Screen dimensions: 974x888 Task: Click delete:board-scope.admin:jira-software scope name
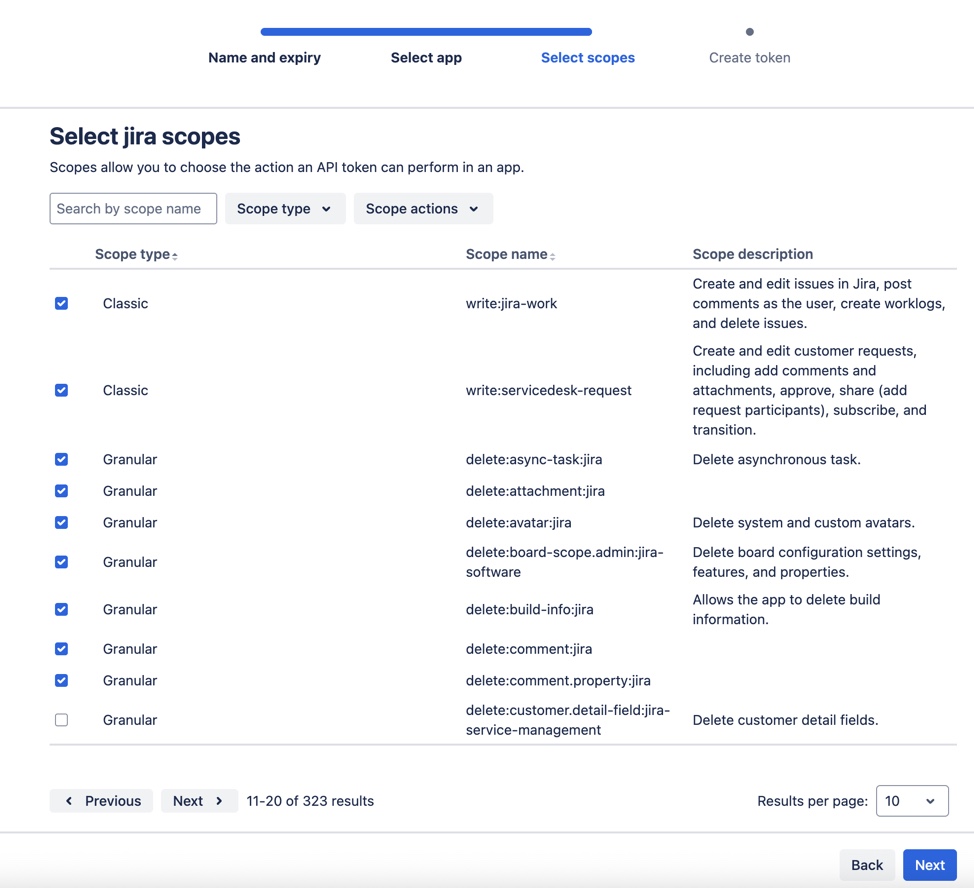coord(565,562)
